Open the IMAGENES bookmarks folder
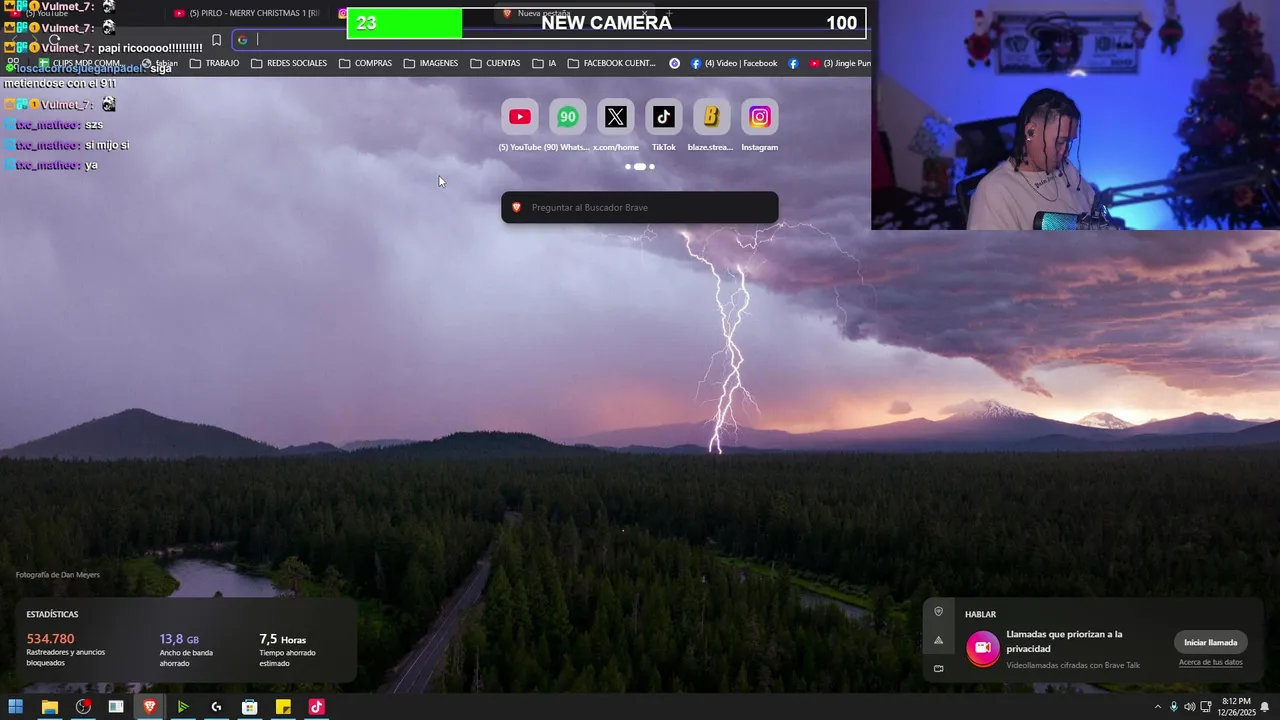The width and height of the screenshot is (1280, 720). (431, 63)
